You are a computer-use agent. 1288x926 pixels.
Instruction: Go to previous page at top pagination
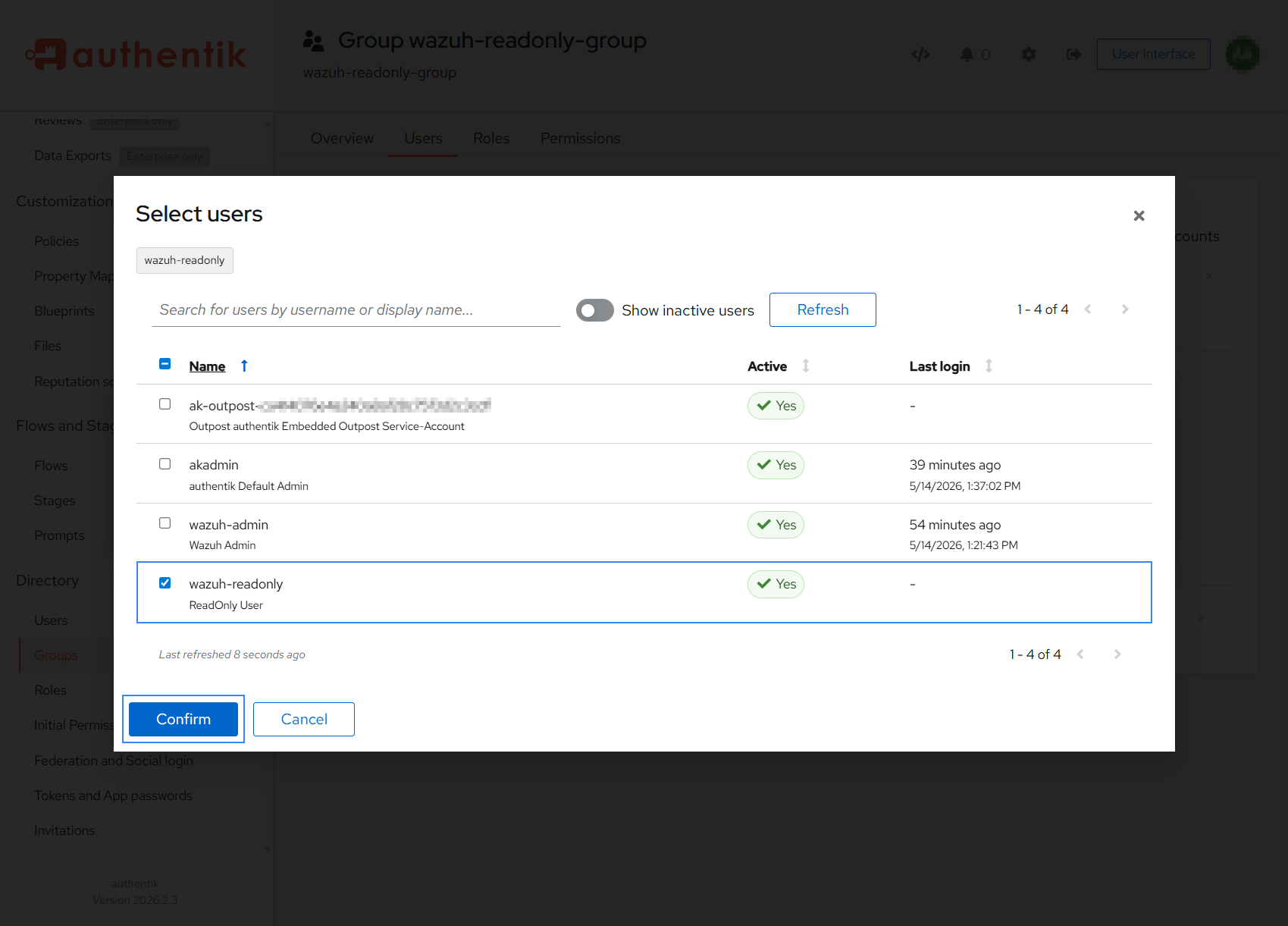[1088, 309]
